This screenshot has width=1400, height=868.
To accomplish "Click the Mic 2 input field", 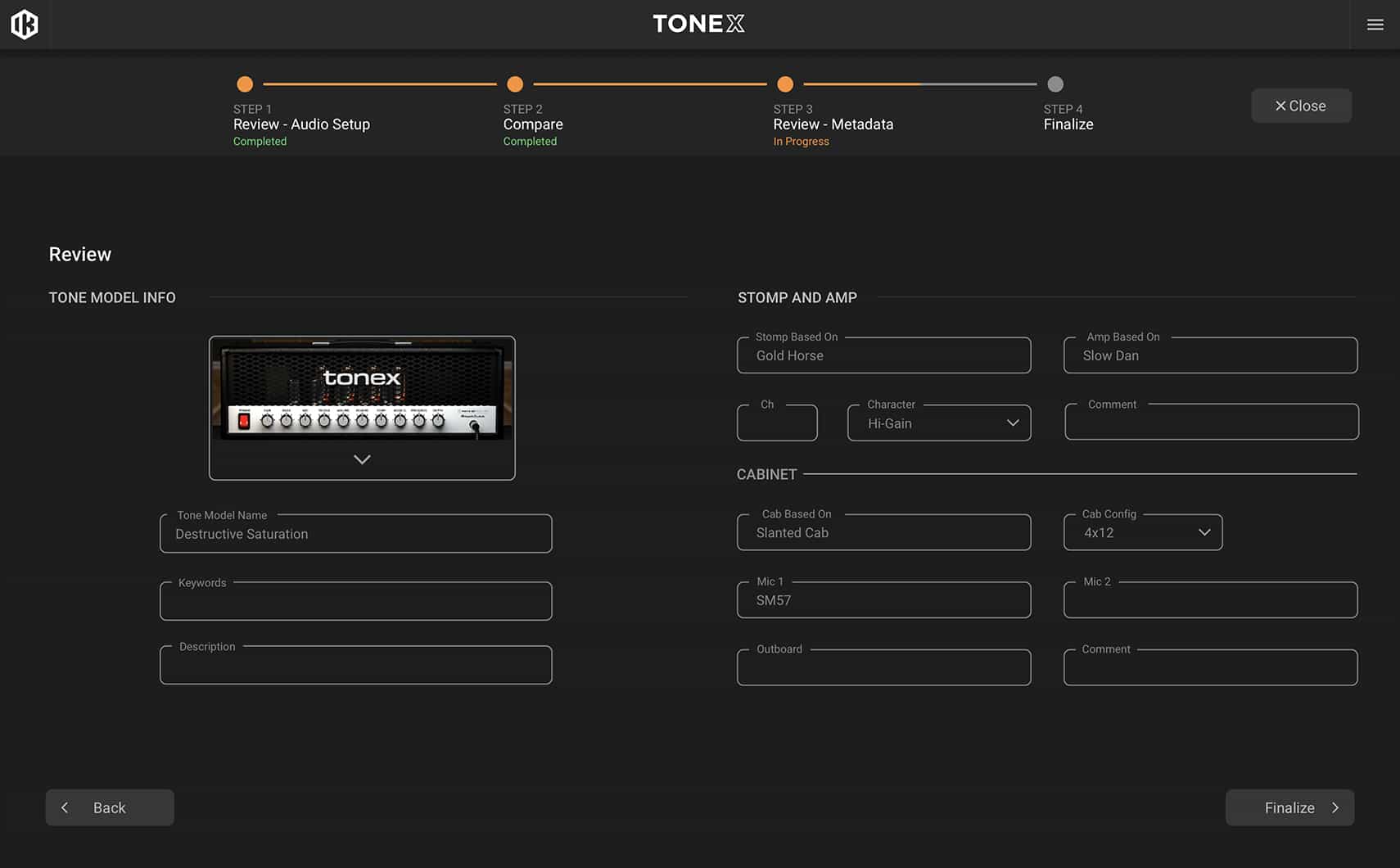I will click(x=1211, y=599).
